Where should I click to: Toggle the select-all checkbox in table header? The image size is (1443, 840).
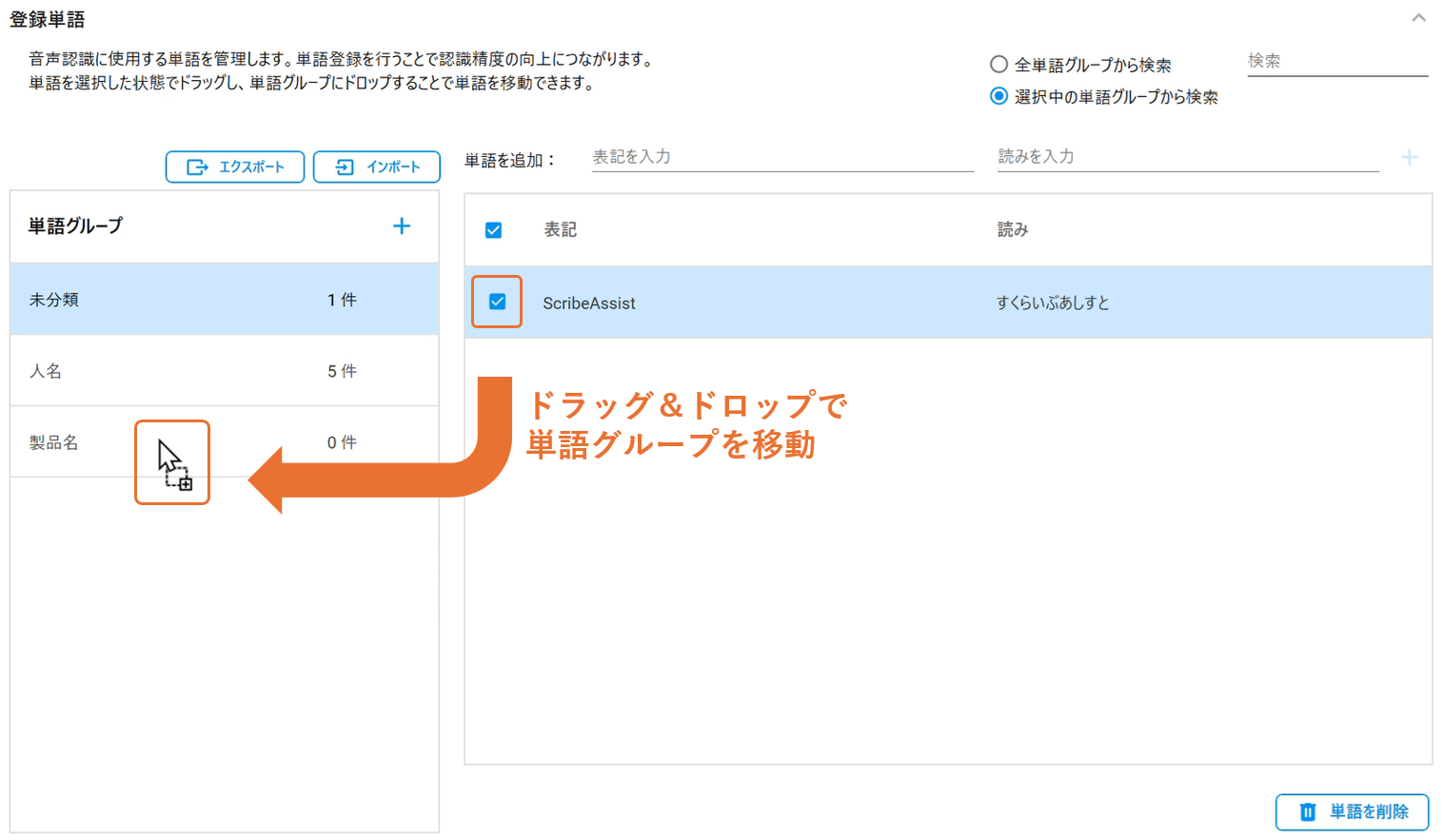(493, 230)
